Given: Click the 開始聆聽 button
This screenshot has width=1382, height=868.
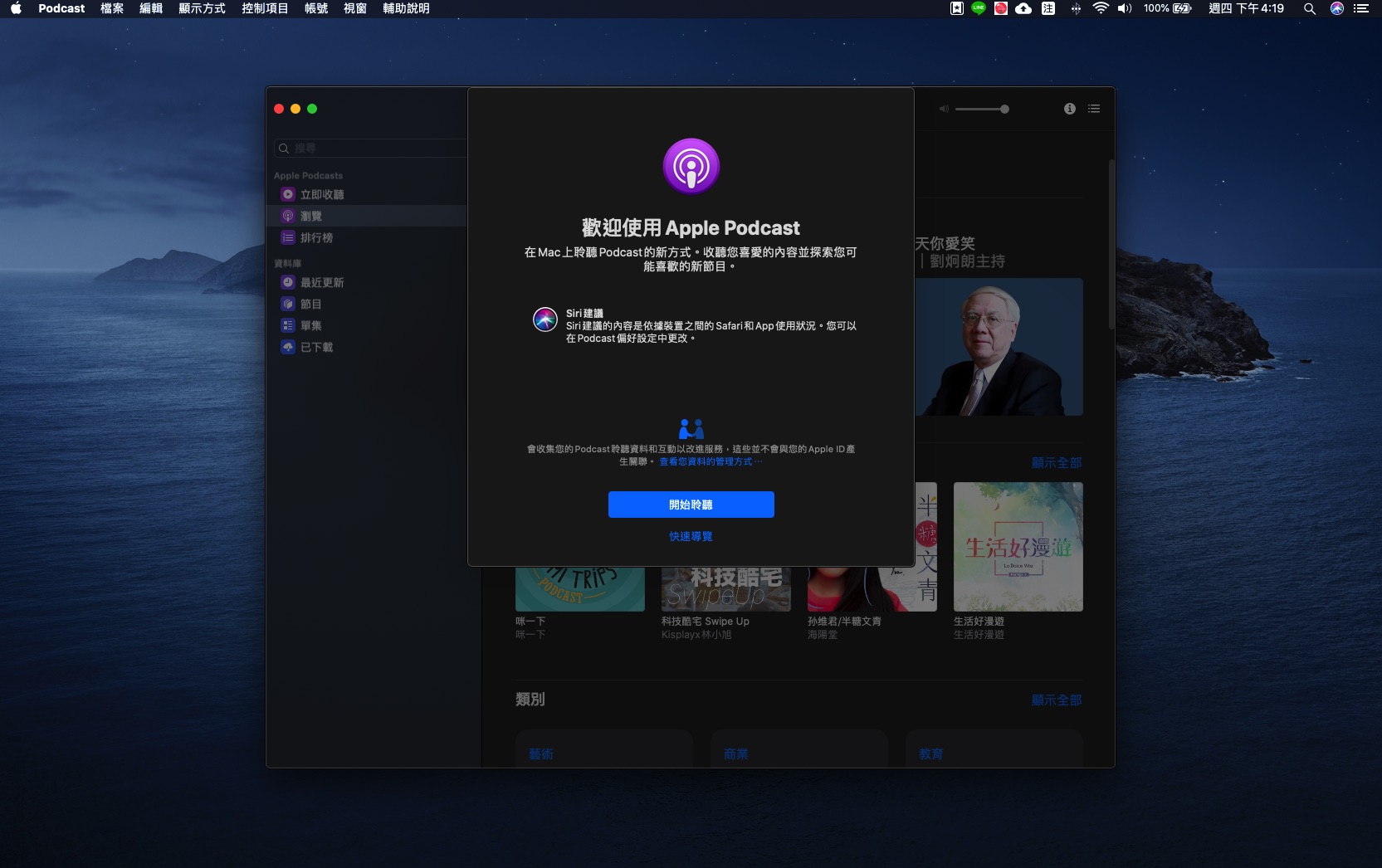Looking at the screenshot, I should tap(691, 505).
